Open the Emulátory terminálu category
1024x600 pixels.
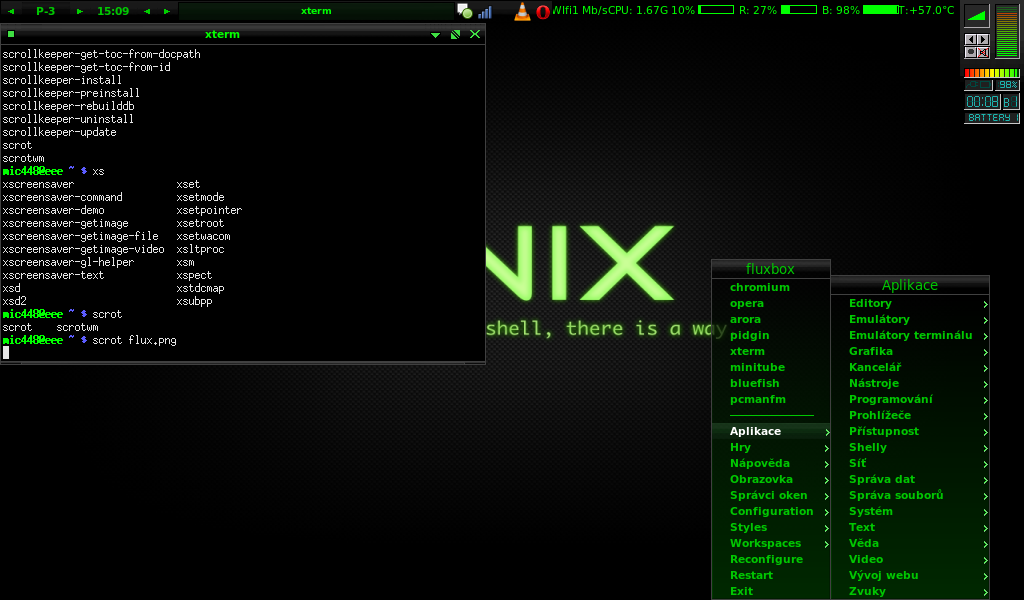click(x=910, y=336)
